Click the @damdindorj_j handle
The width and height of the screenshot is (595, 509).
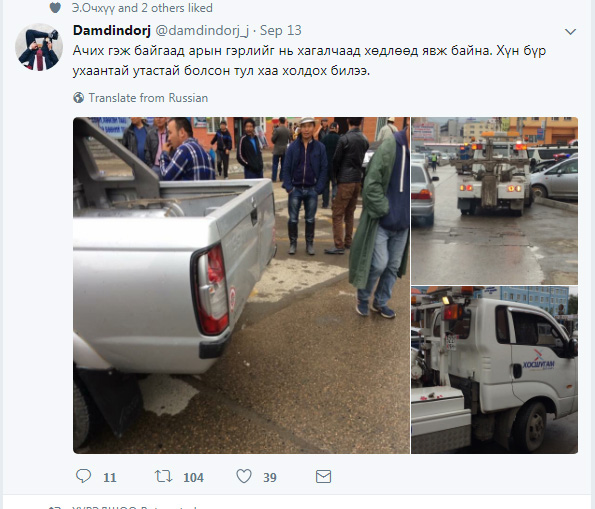pos(202,31)
